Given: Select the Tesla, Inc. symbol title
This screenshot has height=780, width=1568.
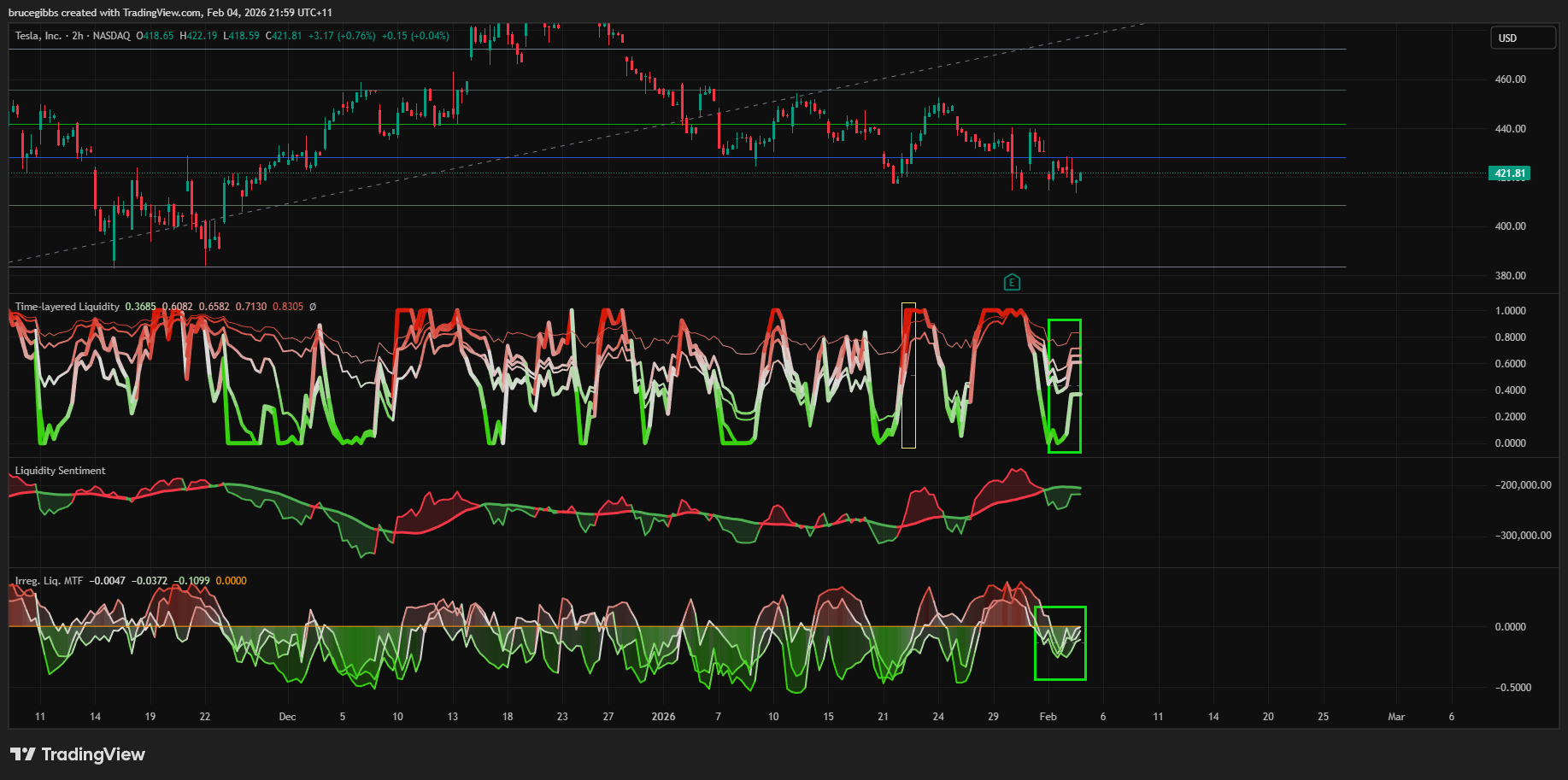Looking at the screenshot, I should (38, 36).
